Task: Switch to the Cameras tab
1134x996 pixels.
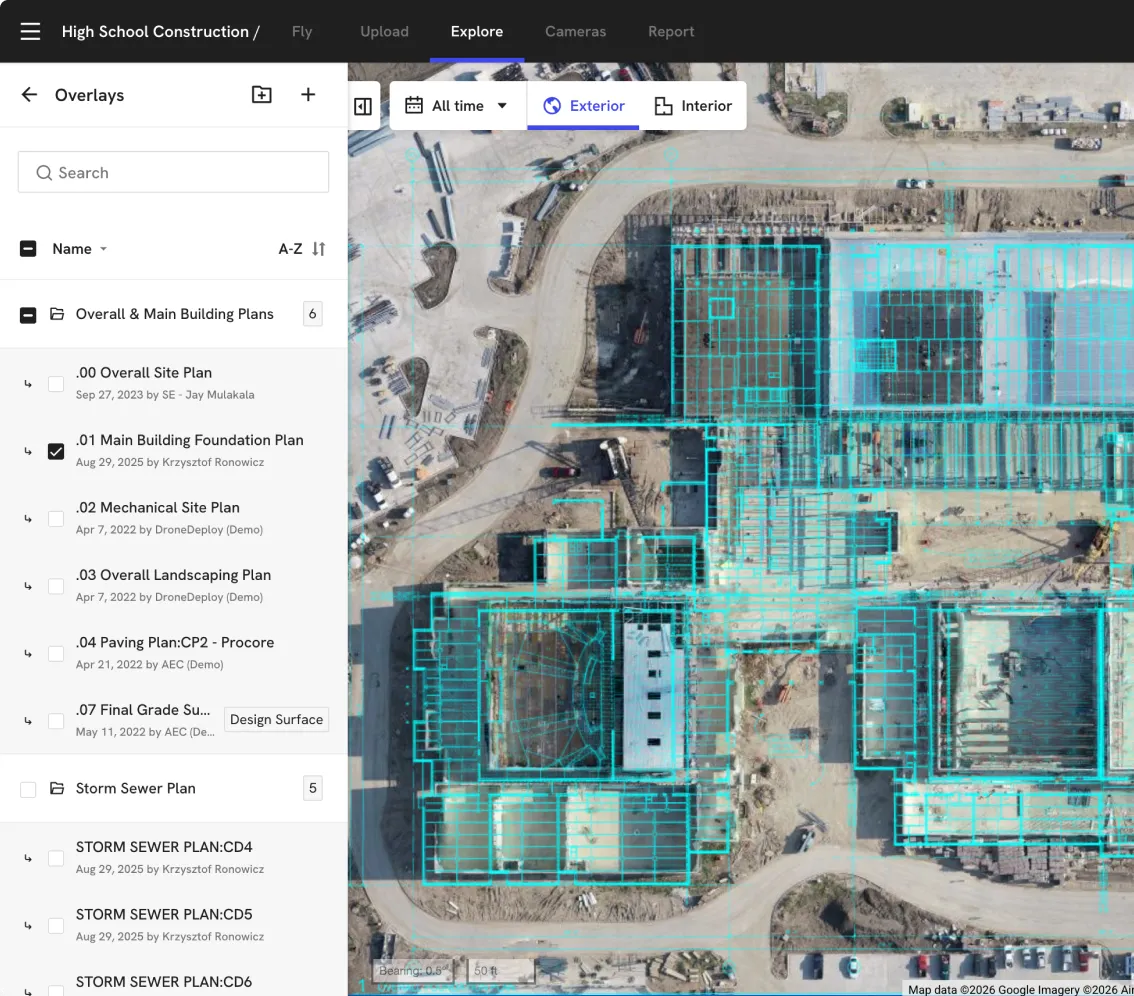Action: pos(575,32)
